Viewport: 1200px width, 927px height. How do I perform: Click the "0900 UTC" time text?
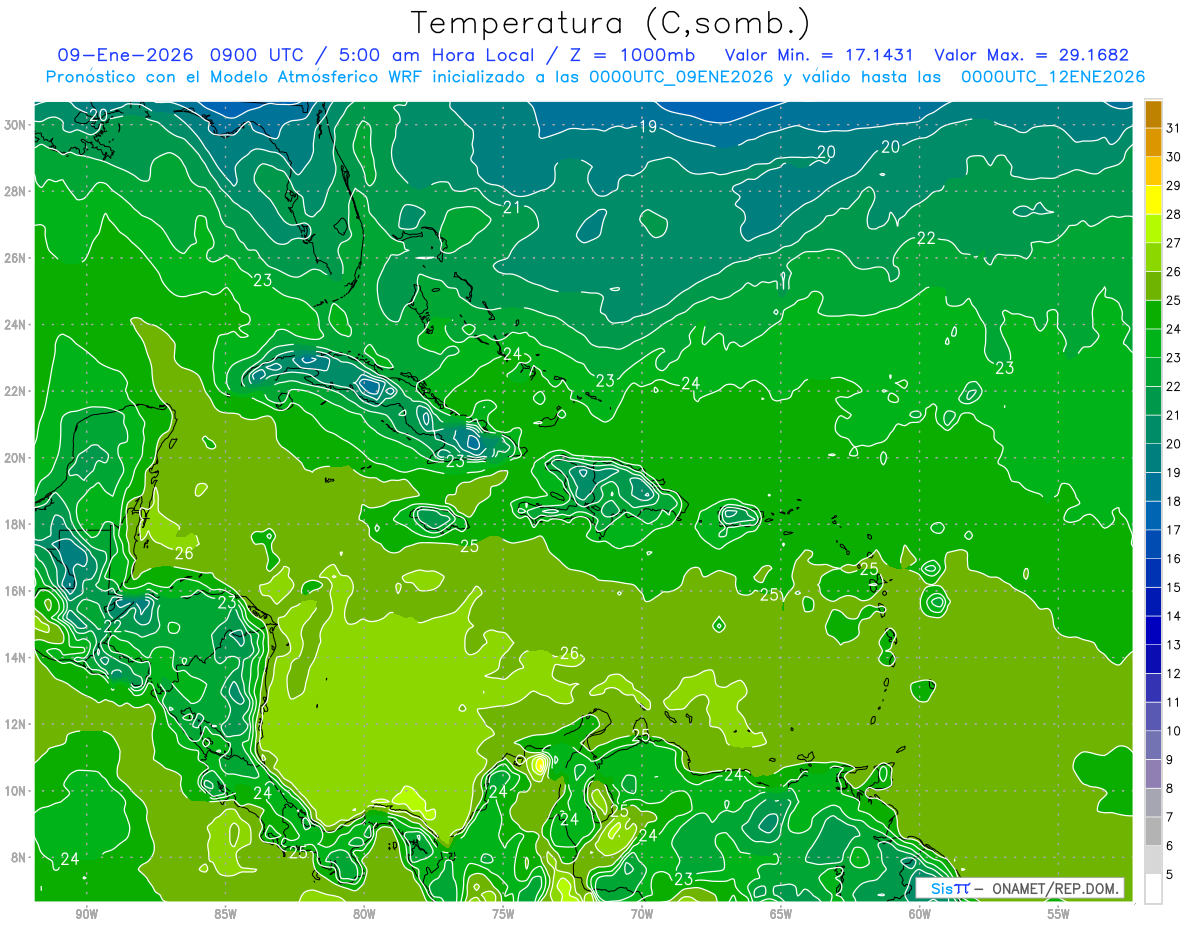pyautogui.click(x=258, y=55)
